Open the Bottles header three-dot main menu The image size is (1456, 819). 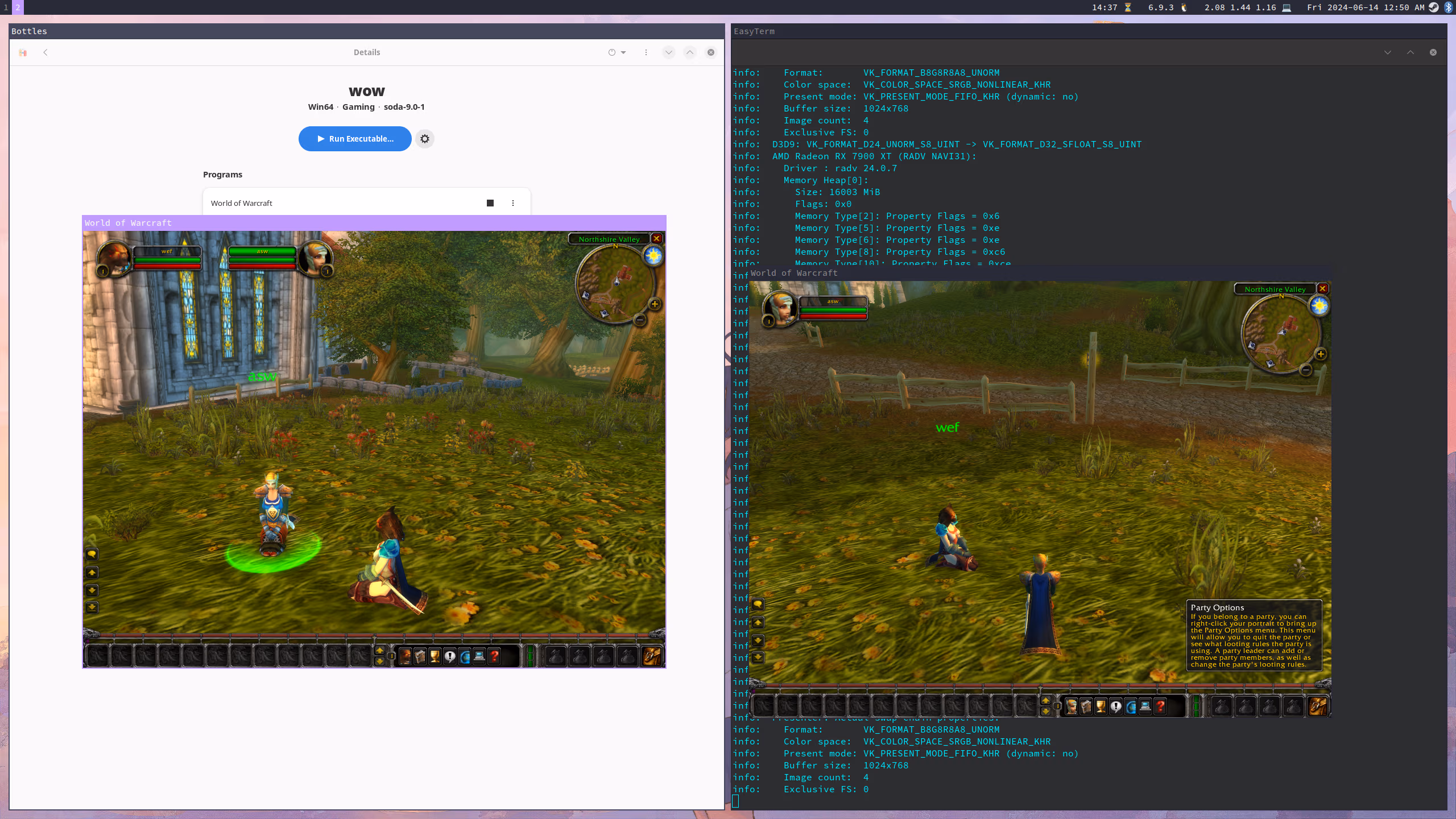tap(646, 52)
